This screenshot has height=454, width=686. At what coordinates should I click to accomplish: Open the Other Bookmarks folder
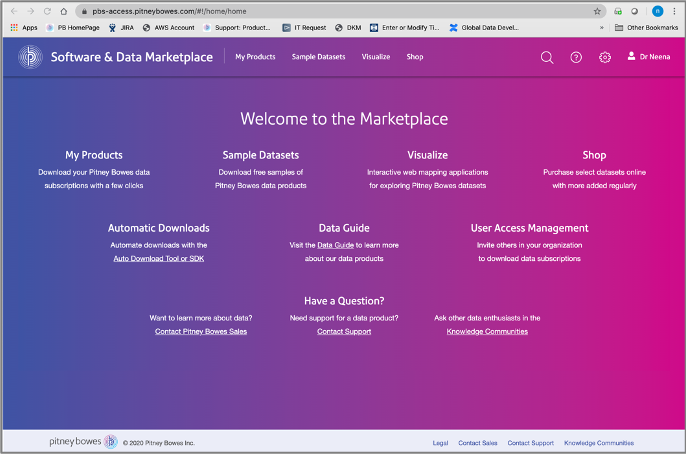[x=647, y=28]
